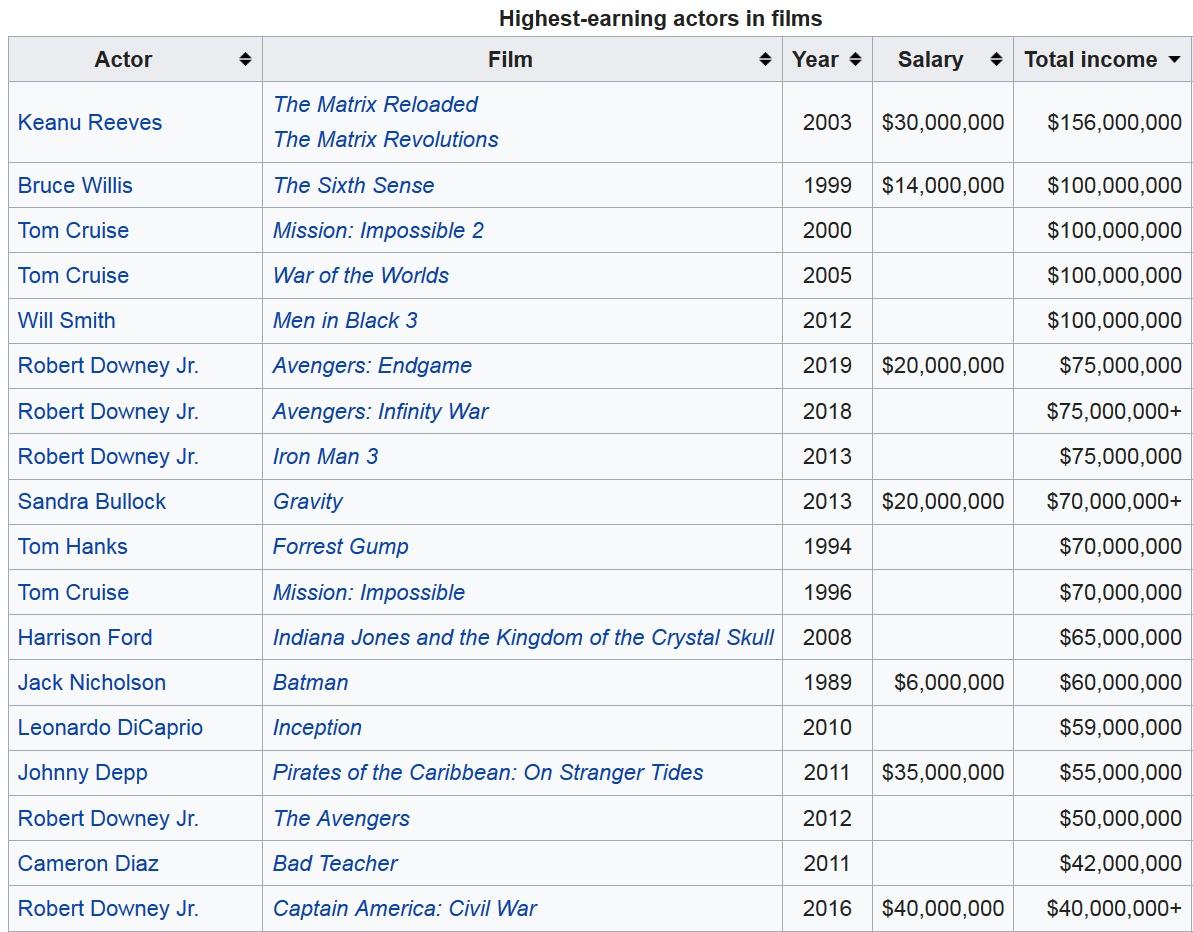This screenshot has height=932, width=1193.
Task: Sort table by Salary column arrows
Action: point(996,59)
